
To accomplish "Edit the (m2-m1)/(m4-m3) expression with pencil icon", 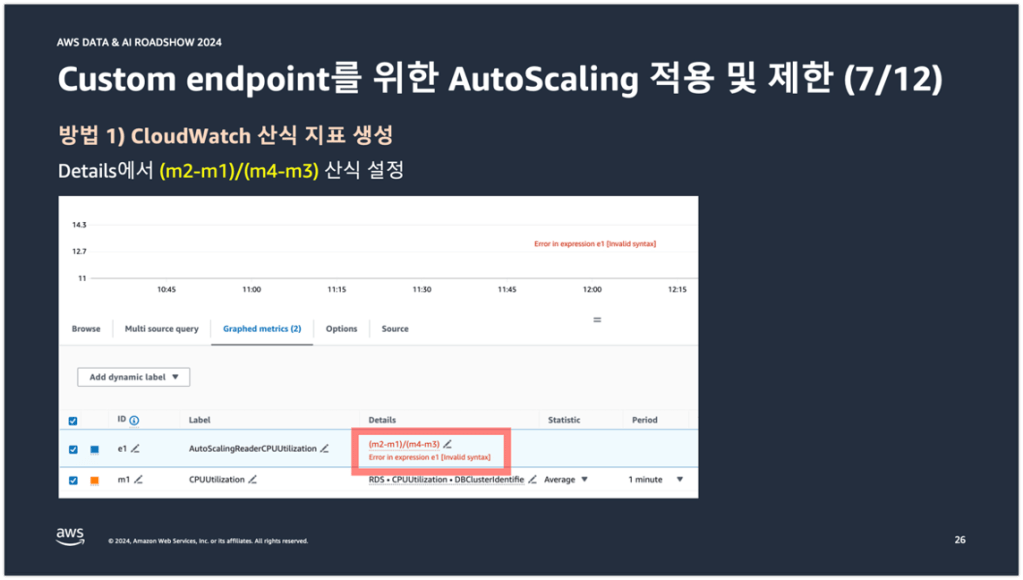I will tap(447, 444).
